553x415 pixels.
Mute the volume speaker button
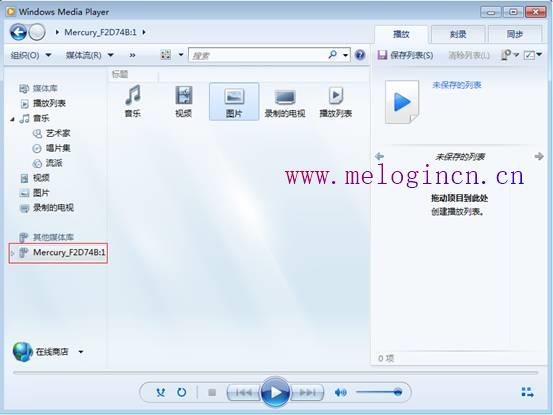(x=340, y=392)
